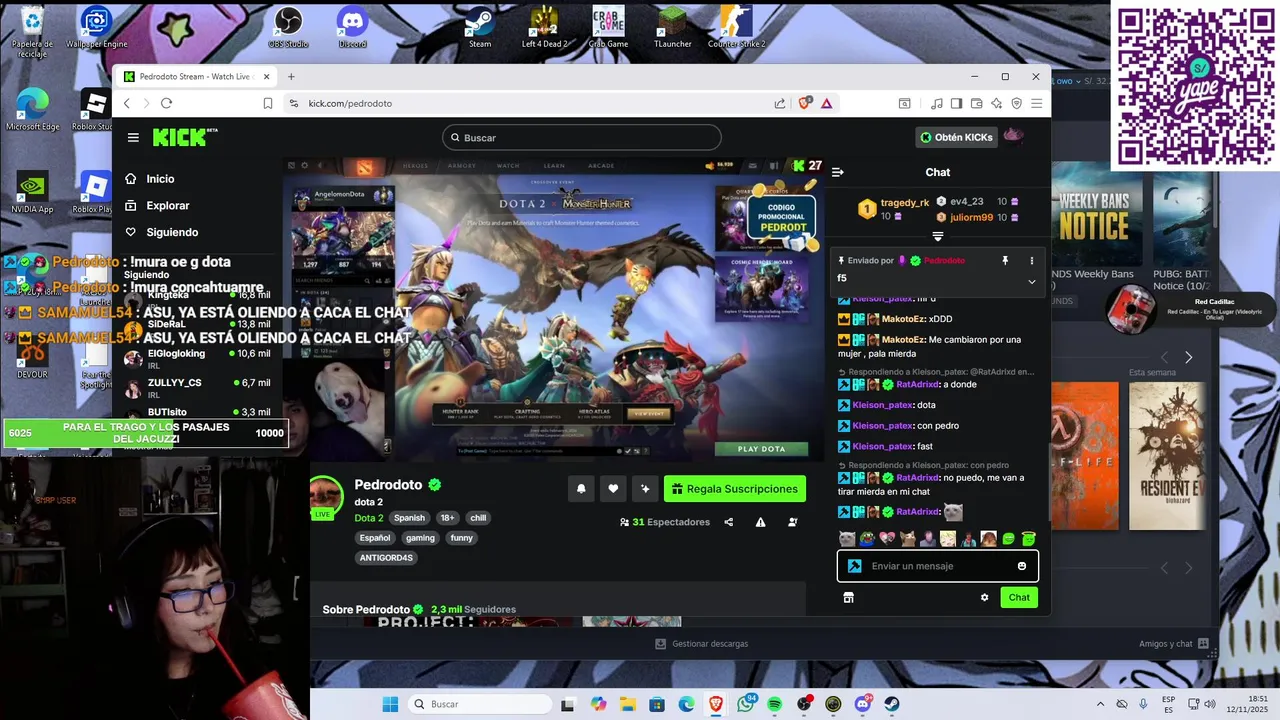Viewport: 1280px width, 720px height.
Task: Open WhatsApp from the taskbar
Action: [745, 704]
